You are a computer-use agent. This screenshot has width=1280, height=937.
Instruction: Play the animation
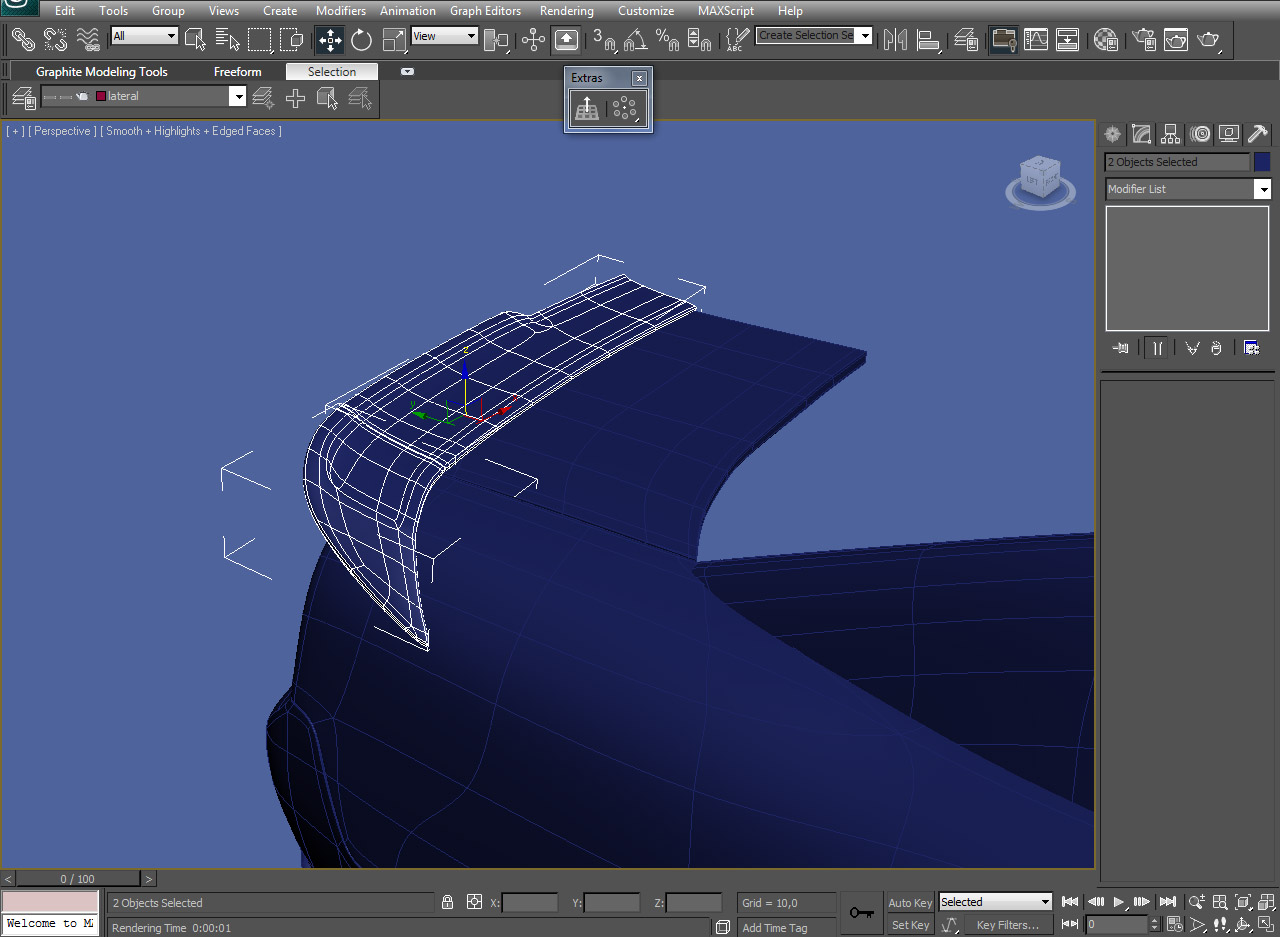tap(1119, 902)
